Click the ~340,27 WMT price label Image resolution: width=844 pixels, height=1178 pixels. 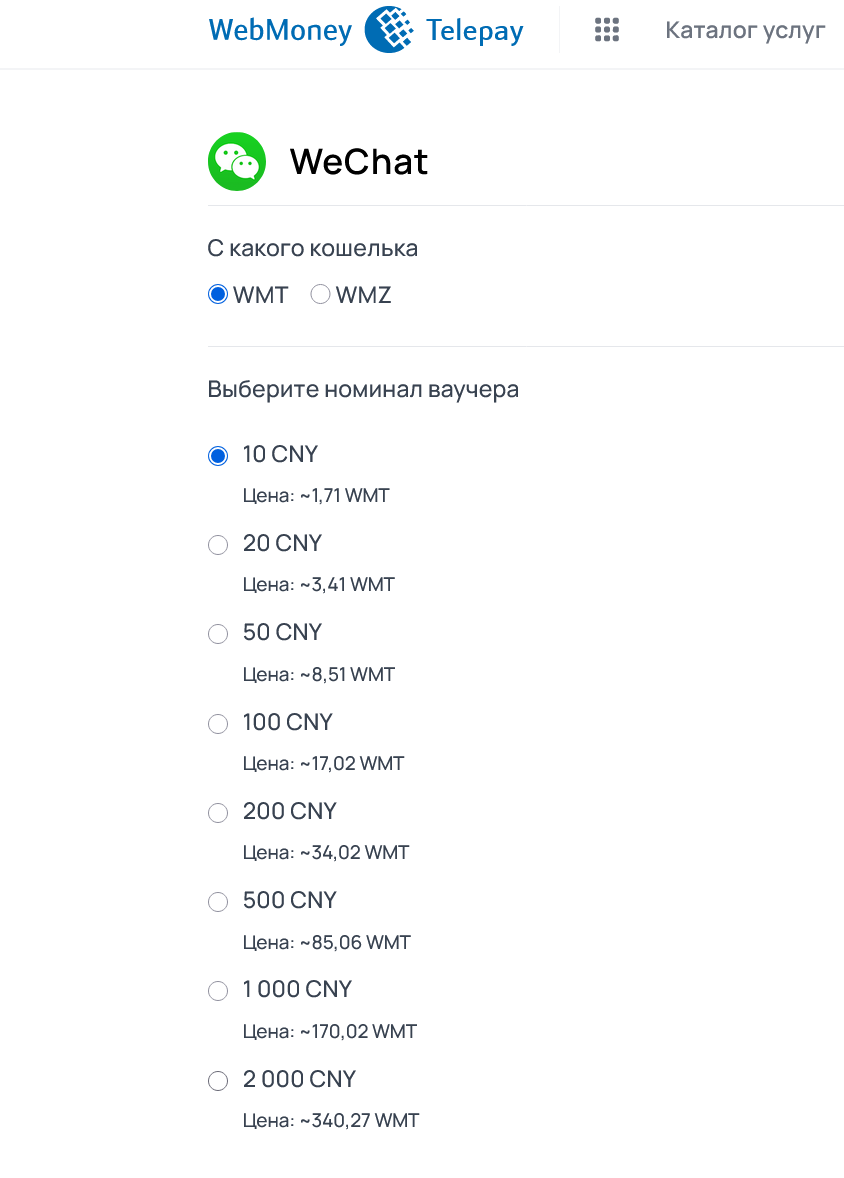[x=331, y=1120]
